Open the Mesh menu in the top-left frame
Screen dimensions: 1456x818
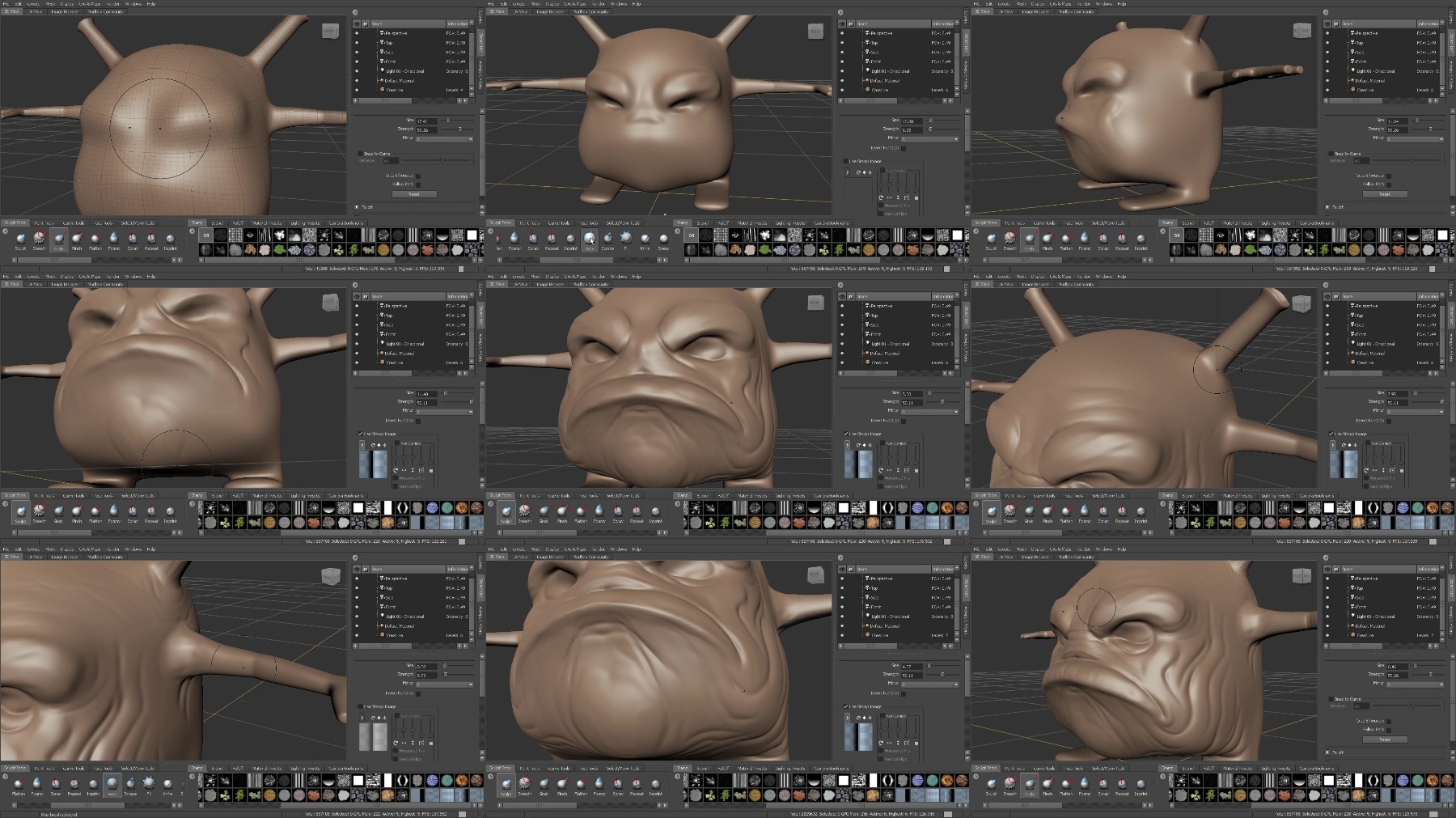(x=50, y=4)
